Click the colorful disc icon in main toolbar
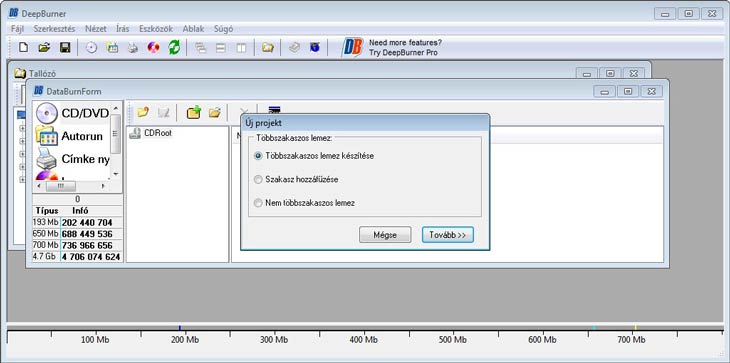The width and height of the screenshot is (730, 363). [x=153, y=47]
